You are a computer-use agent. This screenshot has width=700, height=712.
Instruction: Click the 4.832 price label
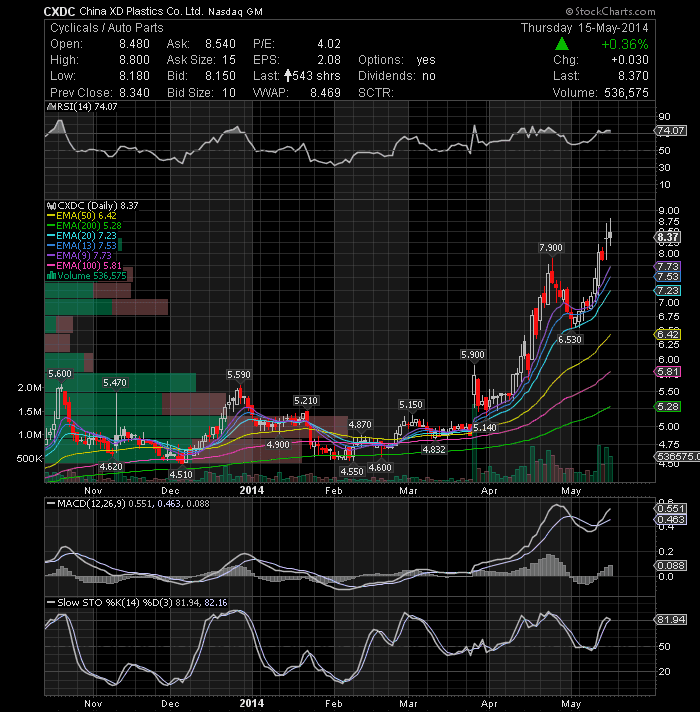point(434,450)
